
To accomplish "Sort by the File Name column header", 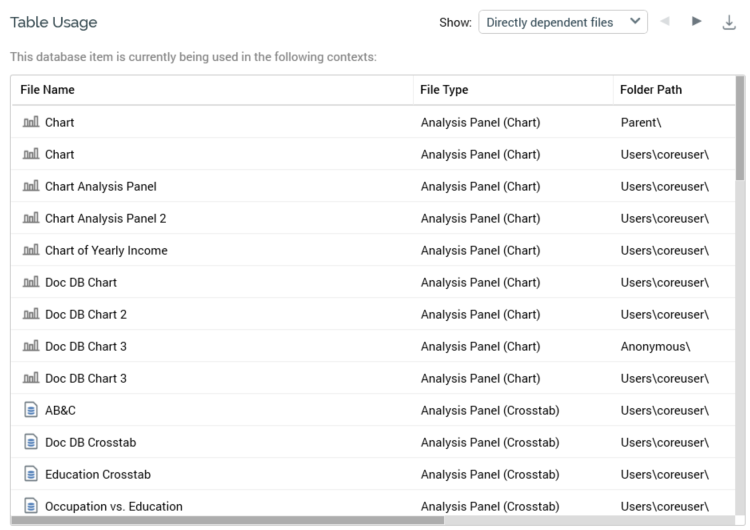I will tap(48, 90).
